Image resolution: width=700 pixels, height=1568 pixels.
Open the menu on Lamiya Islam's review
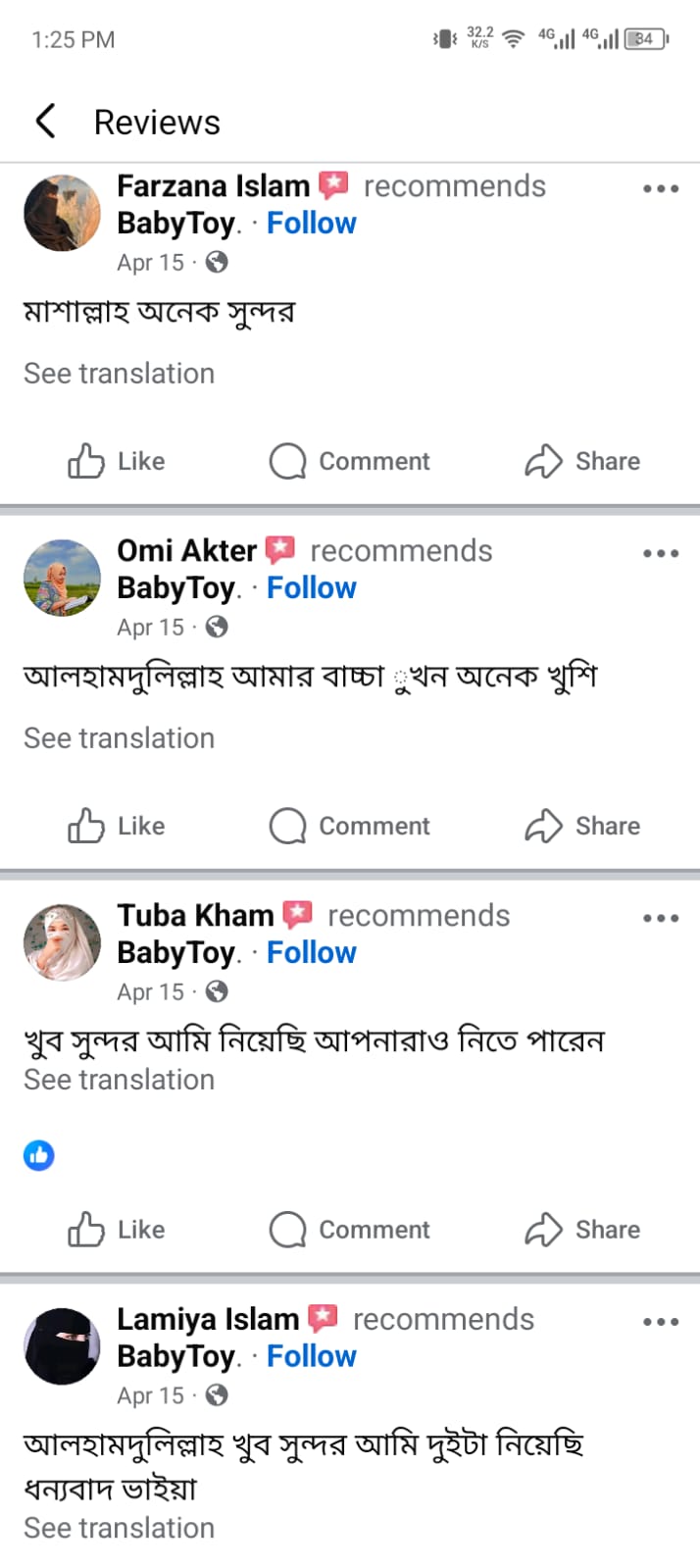[x=661, y=1322]
